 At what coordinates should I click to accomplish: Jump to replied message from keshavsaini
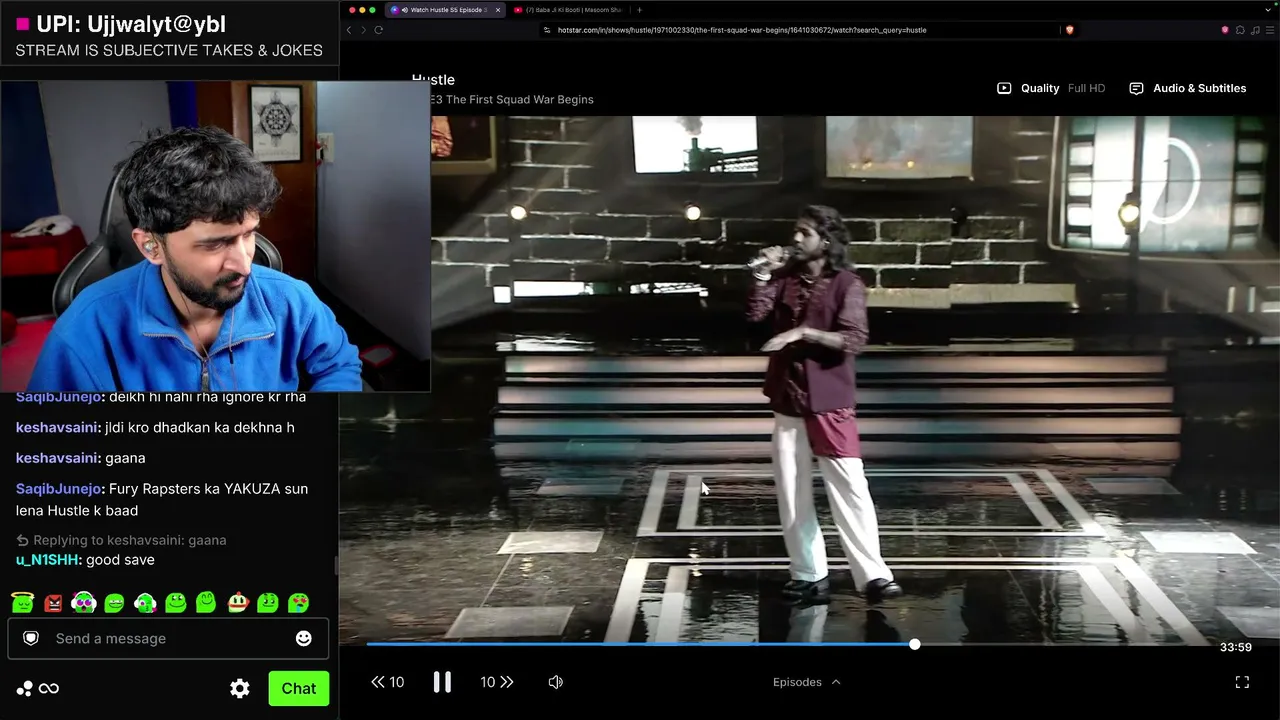[122, 540]
